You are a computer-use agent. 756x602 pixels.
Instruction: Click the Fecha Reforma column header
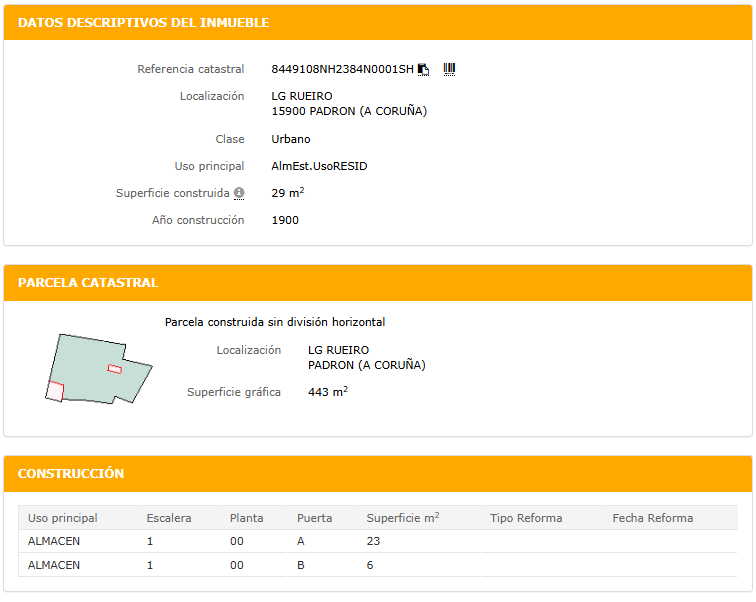(x=652, y=518)
